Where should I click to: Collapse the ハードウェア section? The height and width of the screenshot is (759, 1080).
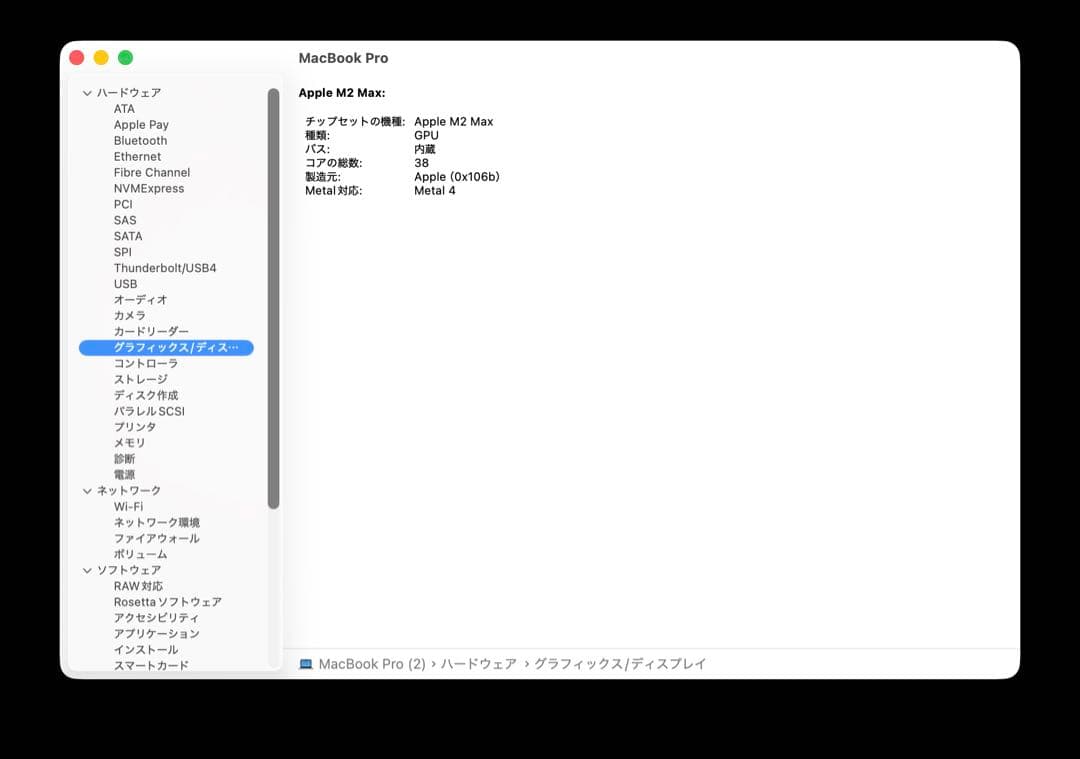coord(88,92)
